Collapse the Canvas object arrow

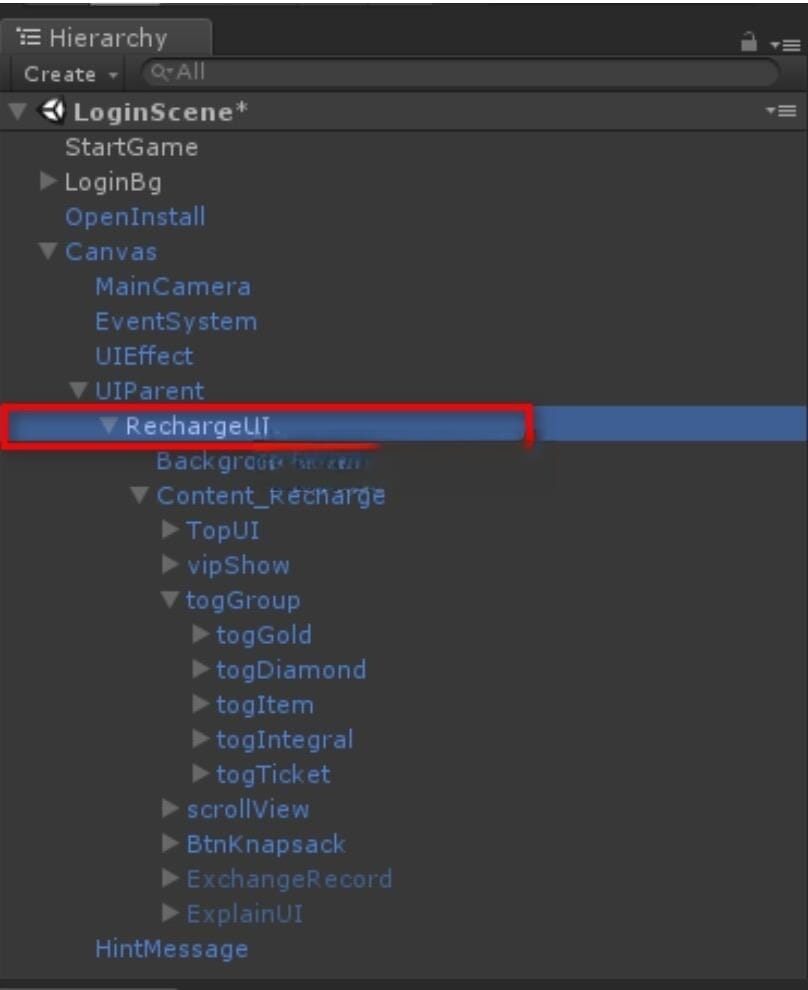[x=47, y=251]
